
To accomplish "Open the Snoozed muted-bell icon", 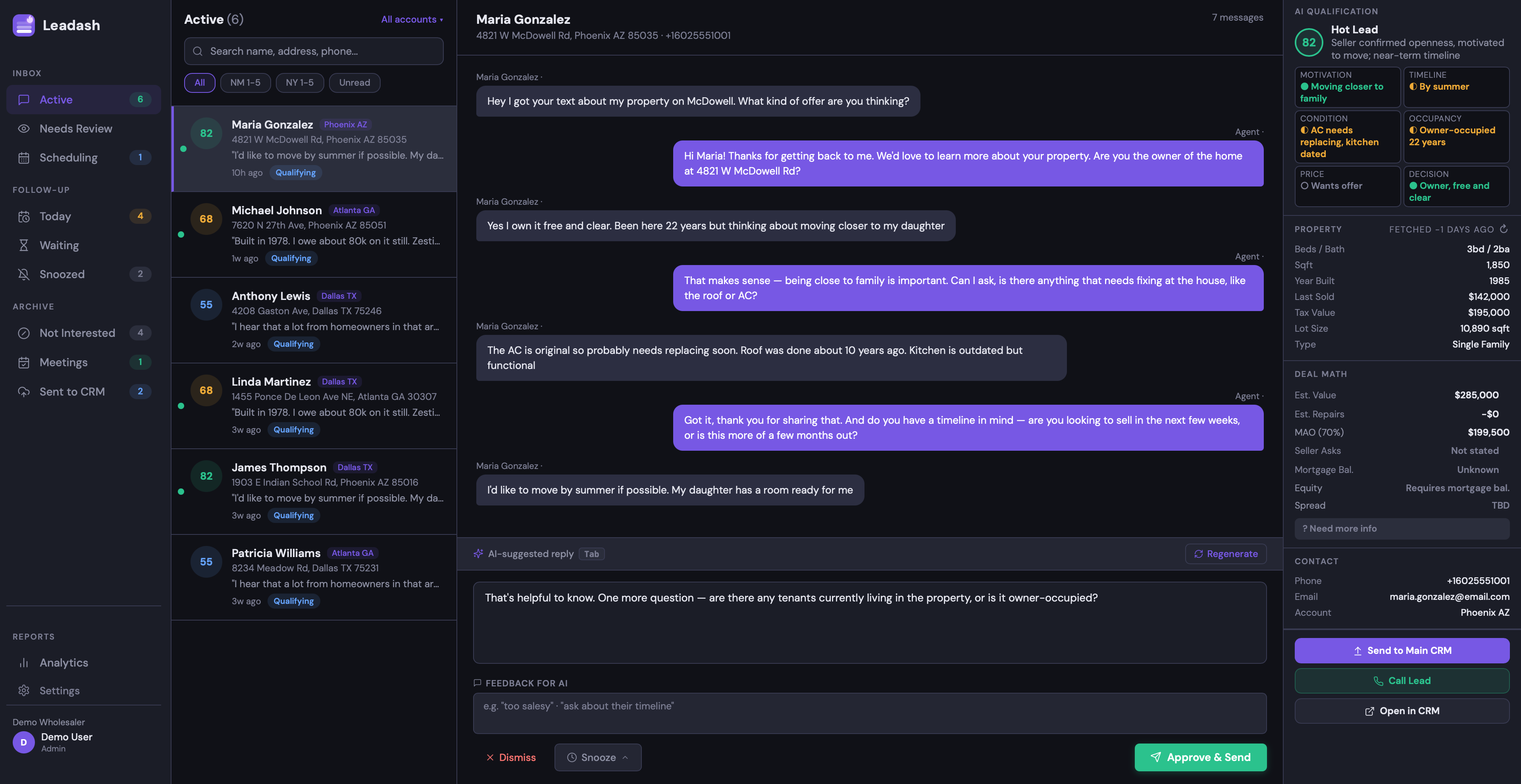I will click(24, 274).
